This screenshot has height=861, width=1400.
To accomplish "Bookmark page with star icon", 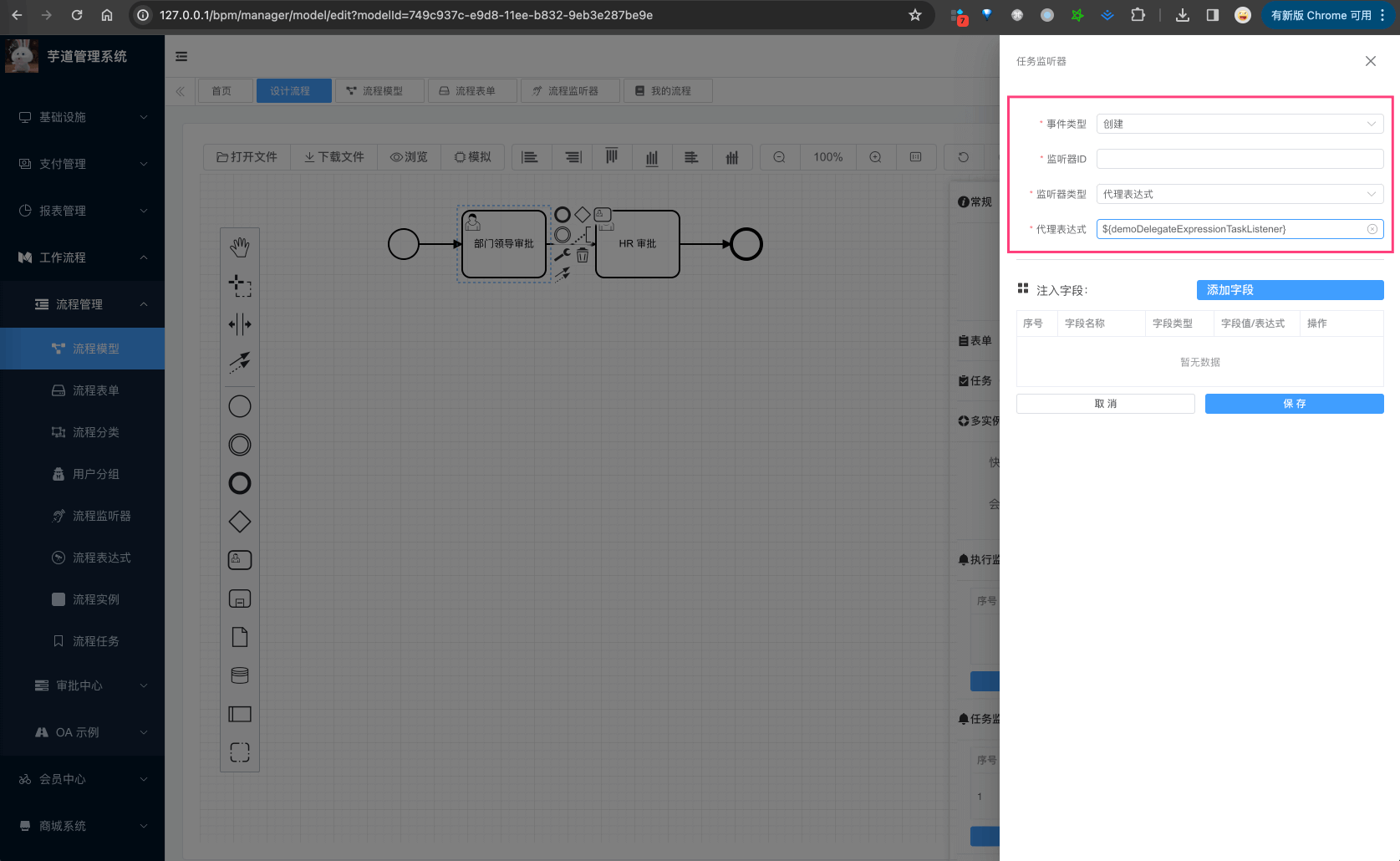I will click(x=915, y=15).
